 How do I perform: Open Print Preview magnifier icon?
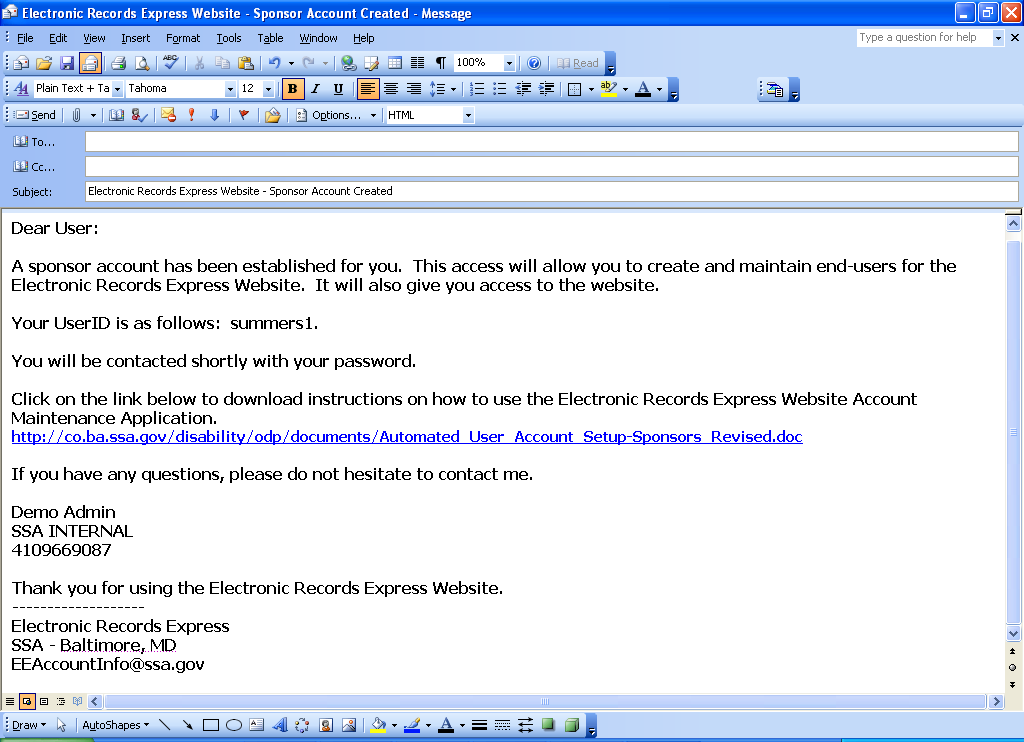[x=141, y=63]
